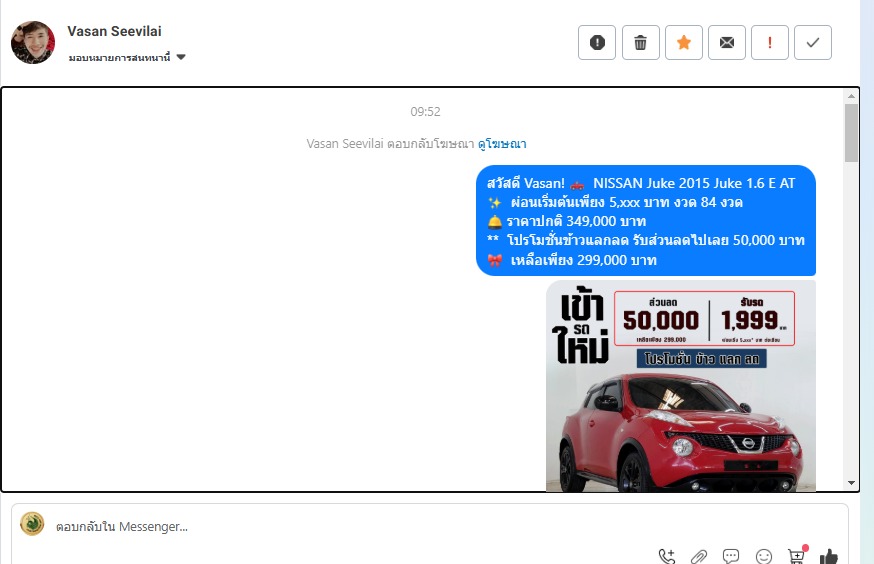Open saved replies speech bubble icon
Viewport: 874px width, 564px height.
[731, 556]
